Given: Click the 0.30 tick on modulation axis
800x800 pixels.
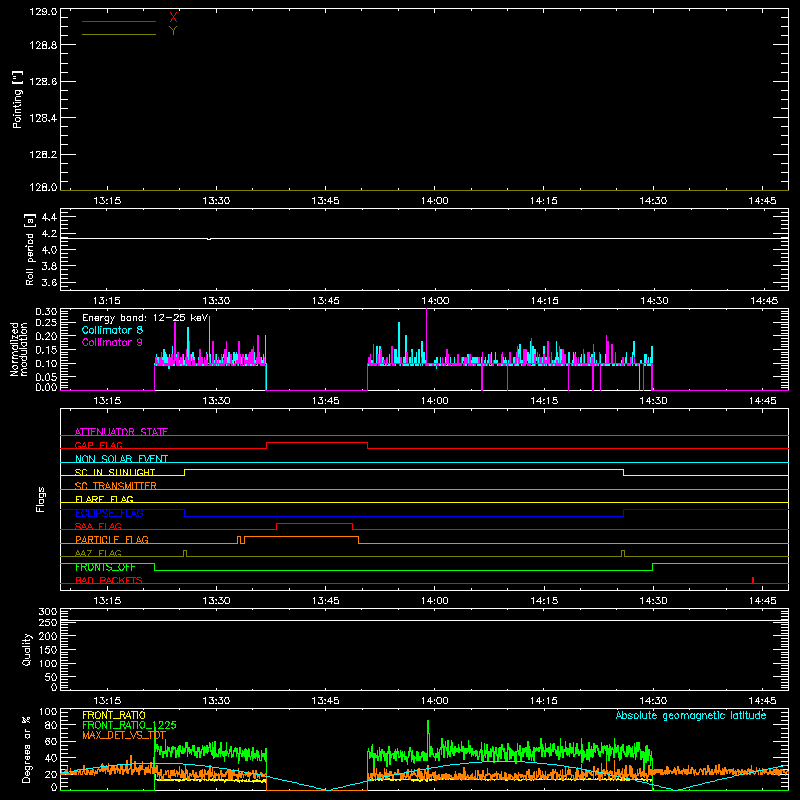Looking at the screenshot, I should [x=46, y=311].
